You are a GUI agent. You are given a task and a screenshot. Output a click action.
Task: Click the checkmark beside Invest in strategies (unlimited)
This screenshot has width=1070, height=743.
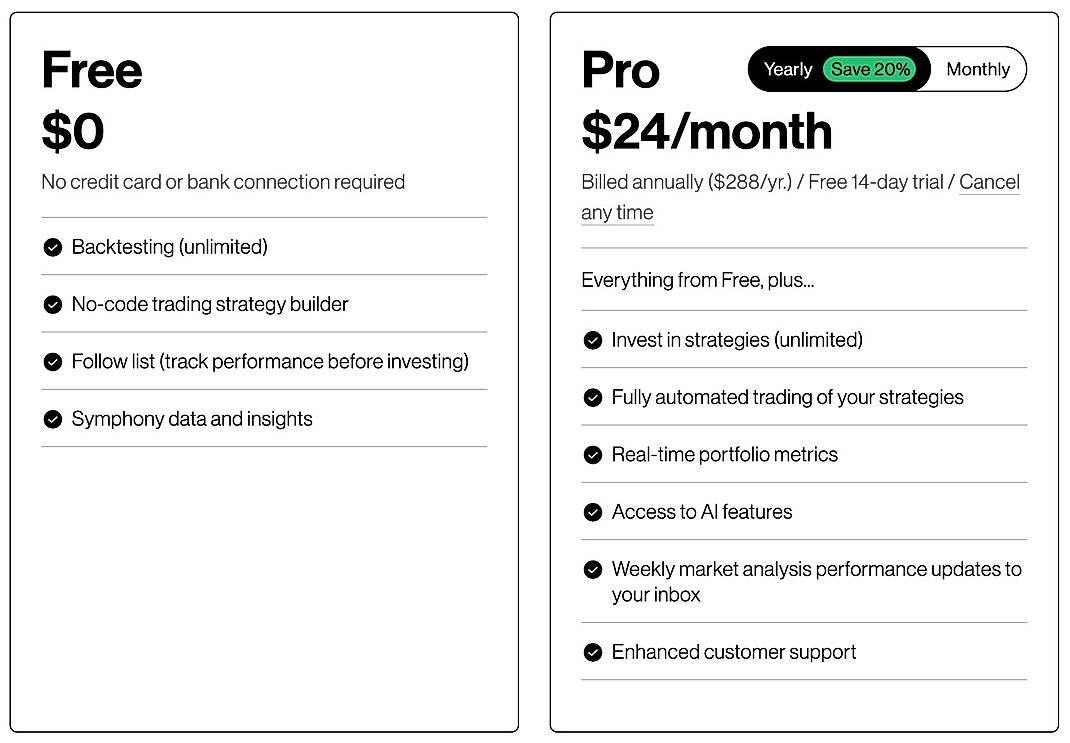(591, 340)
